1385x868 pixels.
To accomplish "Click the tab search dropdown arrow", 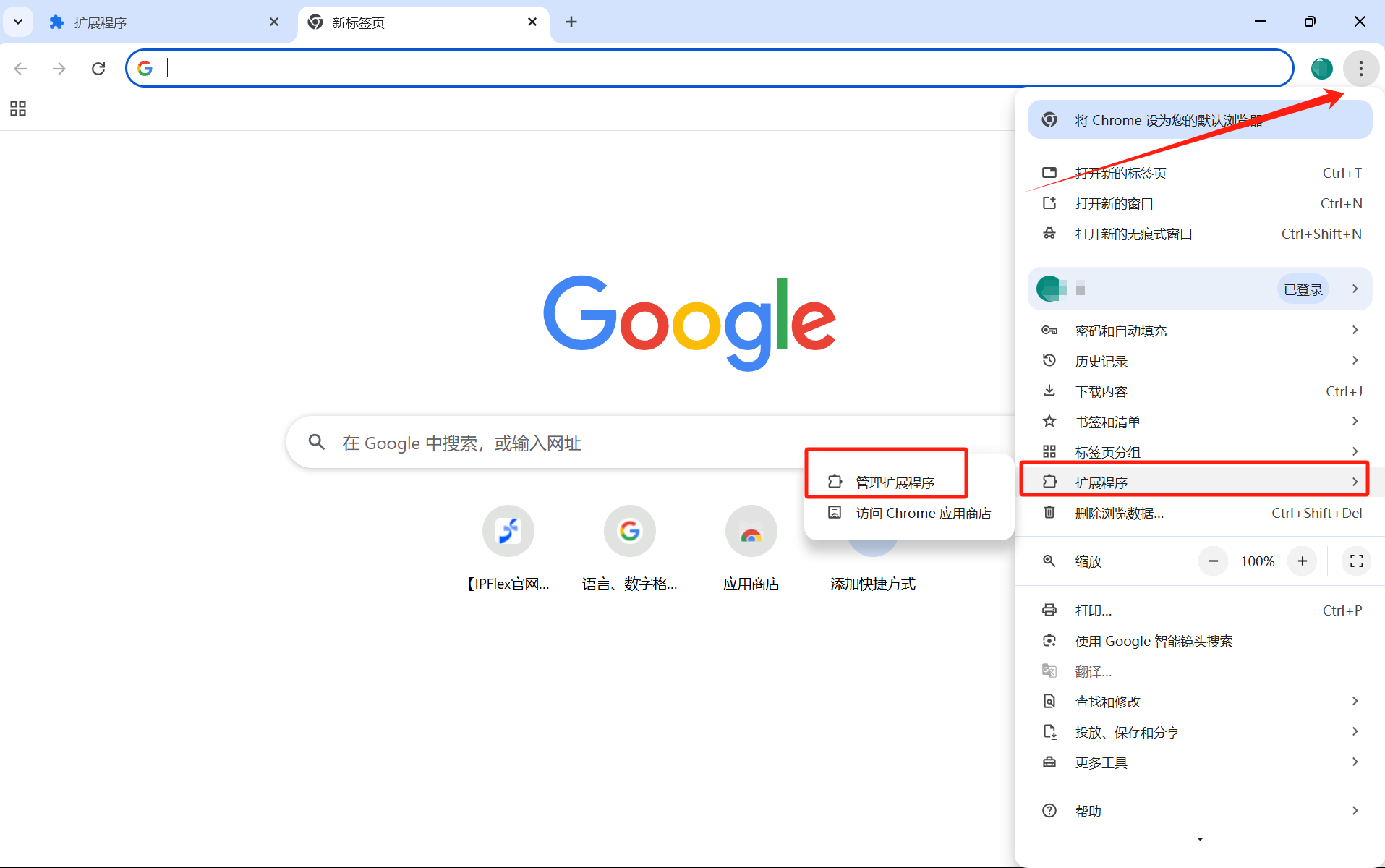I will pos(18,22).
